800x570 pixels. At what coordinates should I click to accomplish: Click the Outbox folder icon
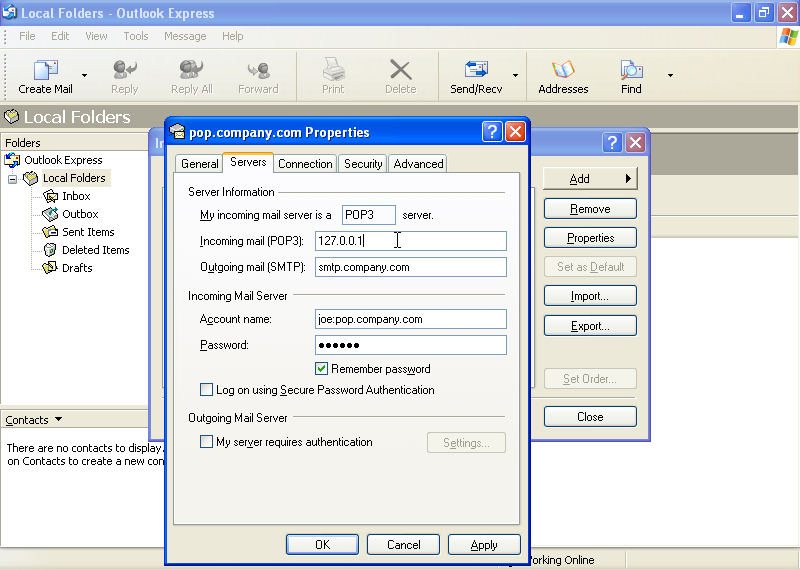pyautogui.click(x=50, y=214)
